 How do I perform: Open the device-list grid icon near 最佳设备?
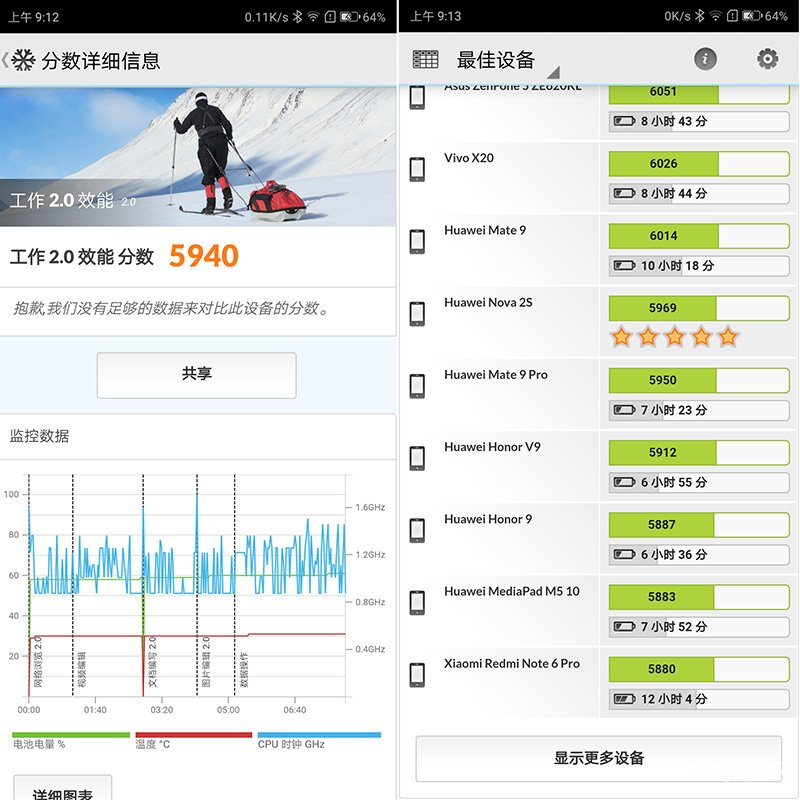pos(425,59)
